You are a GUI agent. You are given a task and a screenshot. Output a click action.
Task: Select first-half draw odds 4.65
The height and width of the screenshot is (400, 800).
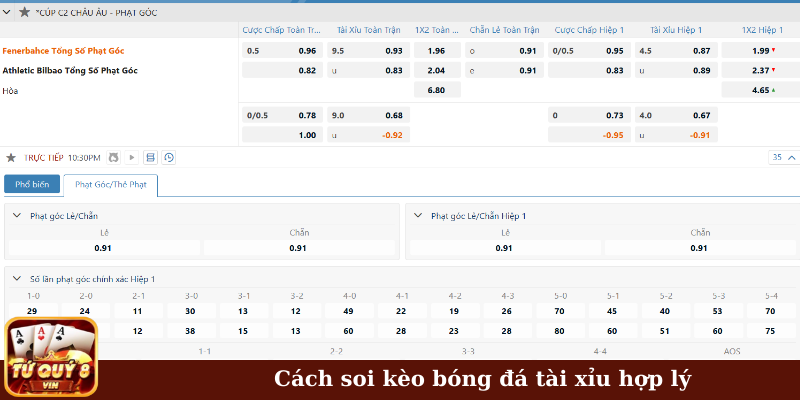pos(762,90)
